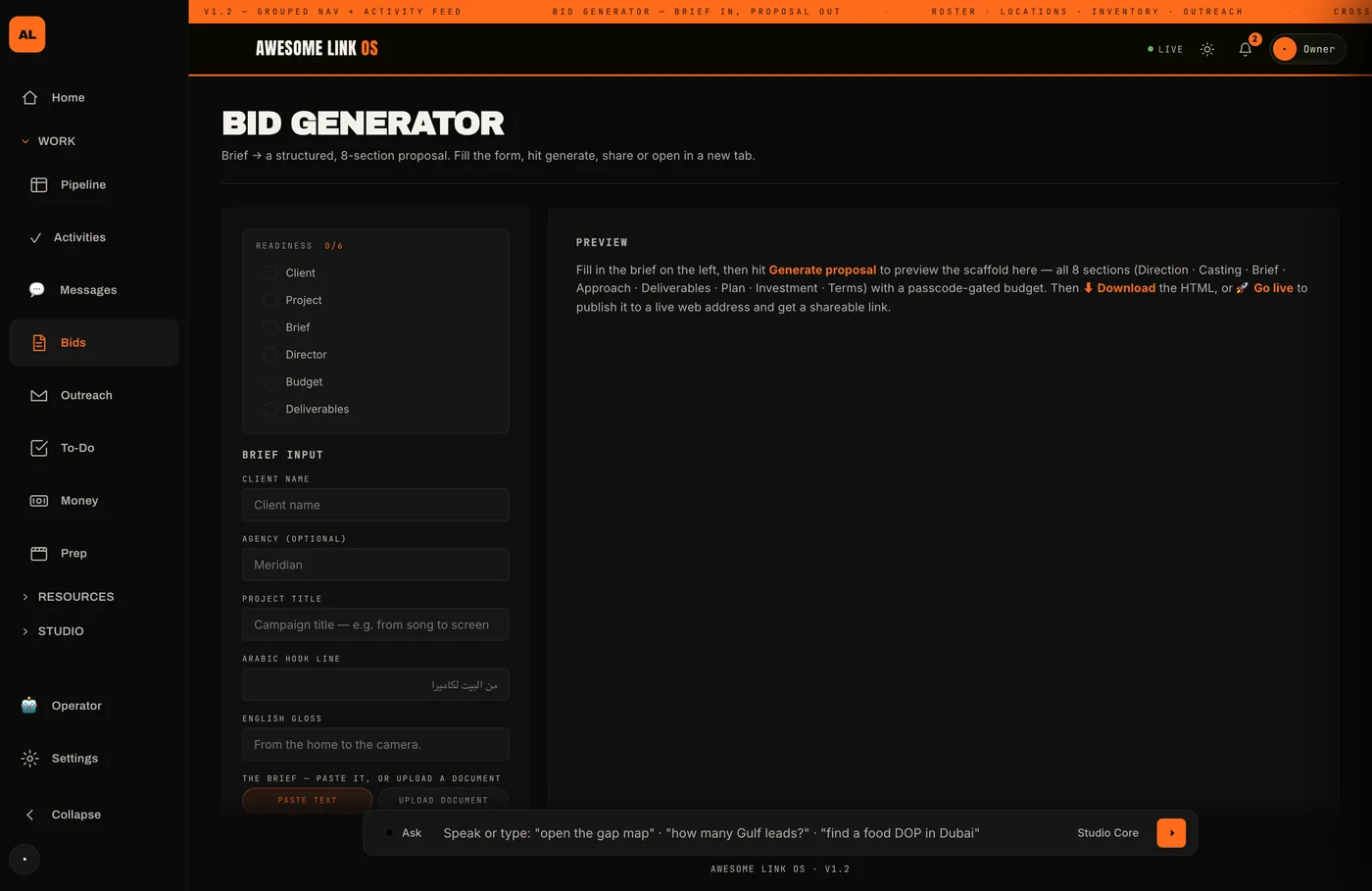The height and width of the screenshot is (891, 1372).
Task: Click the Speak or type command input
Action: tap(750, 833)
